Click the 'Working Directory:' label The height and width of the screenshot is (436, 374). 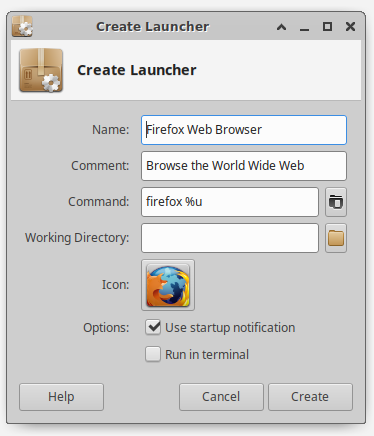point(77,238)
